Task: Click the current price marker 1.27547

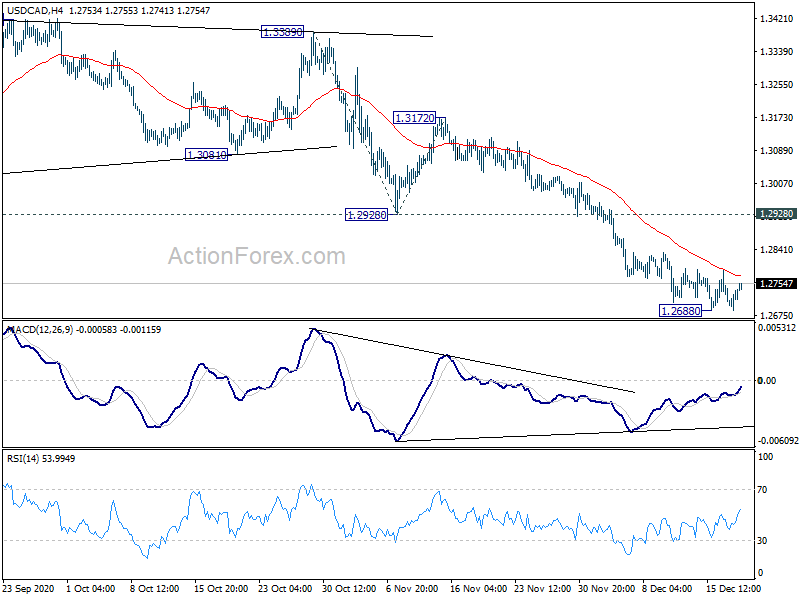Action: (x=776, y=284)
